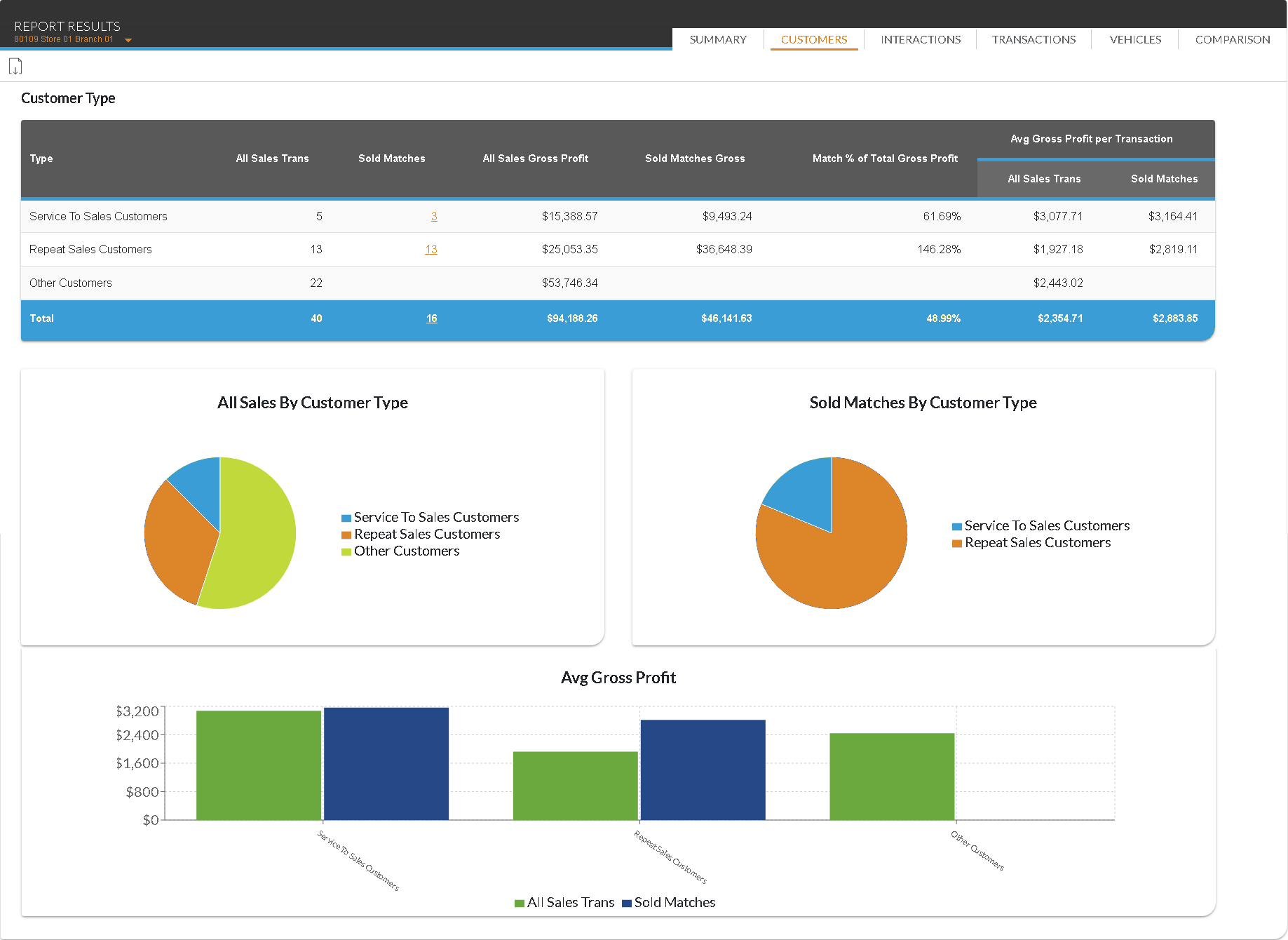This screenshot has width=1288, height=940.
Task: Open Repeat Sales Customers sold matches link 13
Action: pos(431,249)
